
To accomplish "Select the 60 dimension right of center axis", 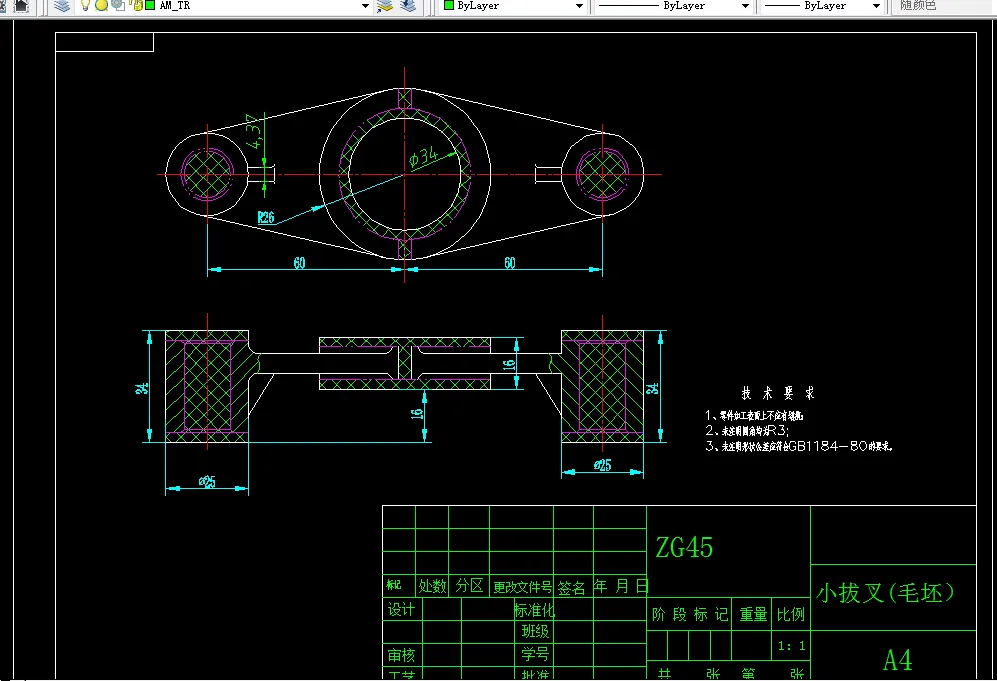I will click(509, 263).
